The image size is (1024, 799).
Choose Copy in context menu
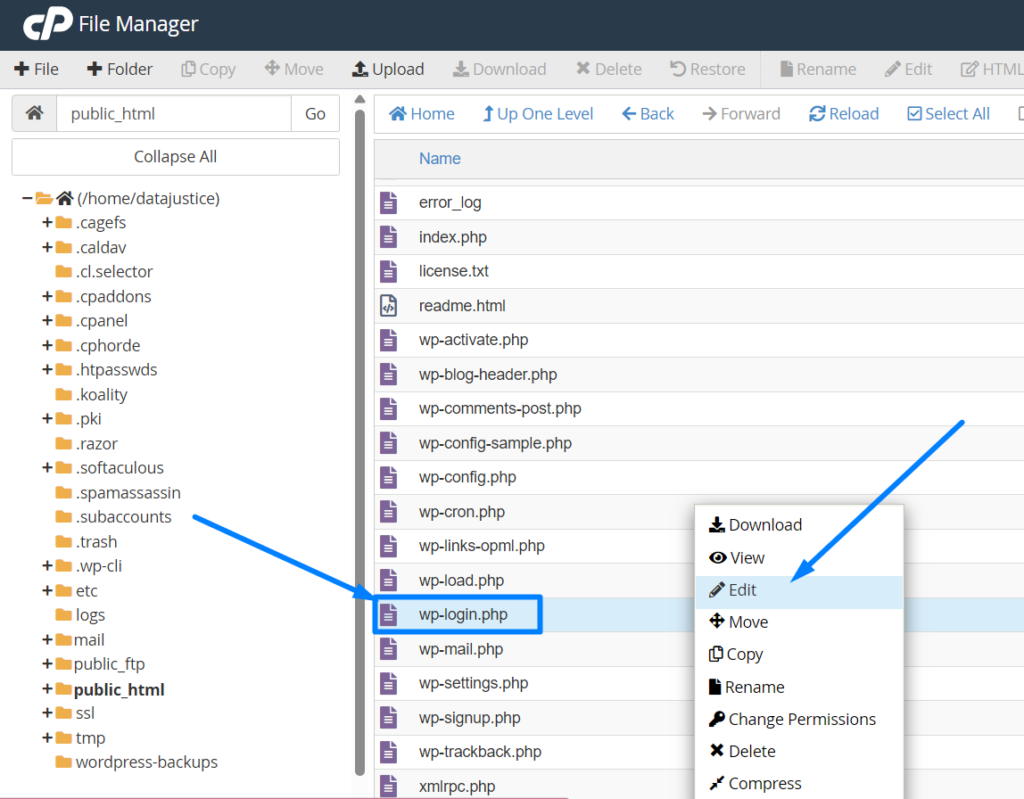click(799, 654)
